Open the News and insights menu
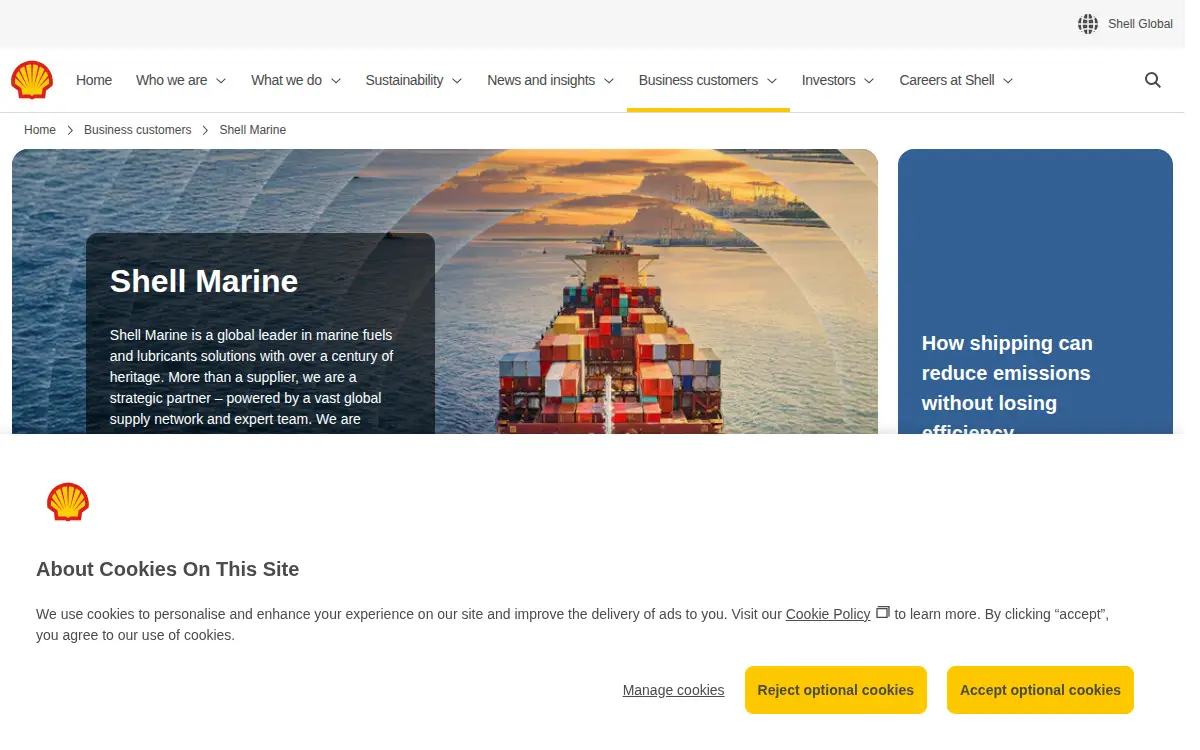1200x750 pixels. [551, 80]
